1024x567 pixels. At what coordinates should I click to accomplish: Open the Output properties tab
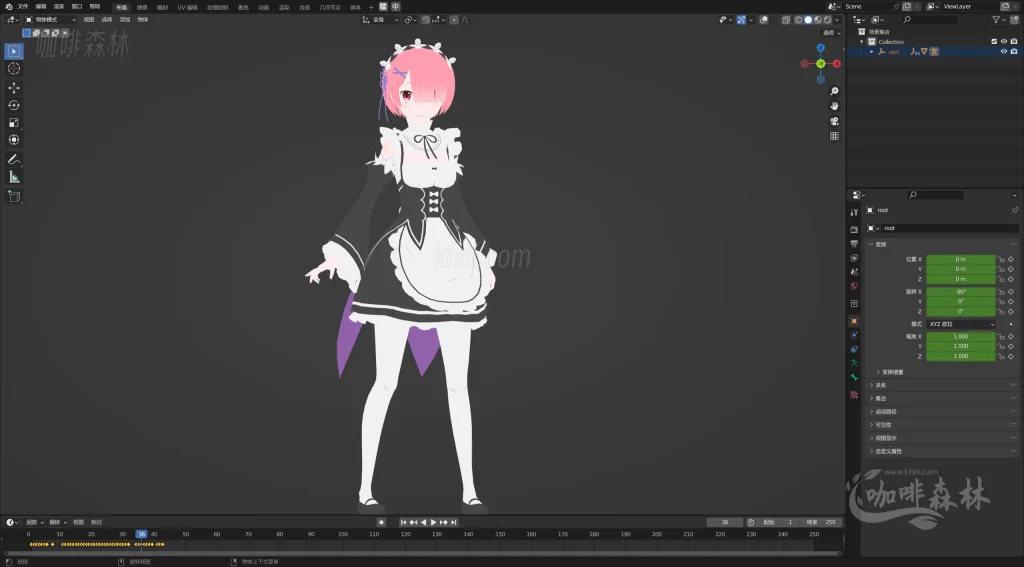point(854,244)
